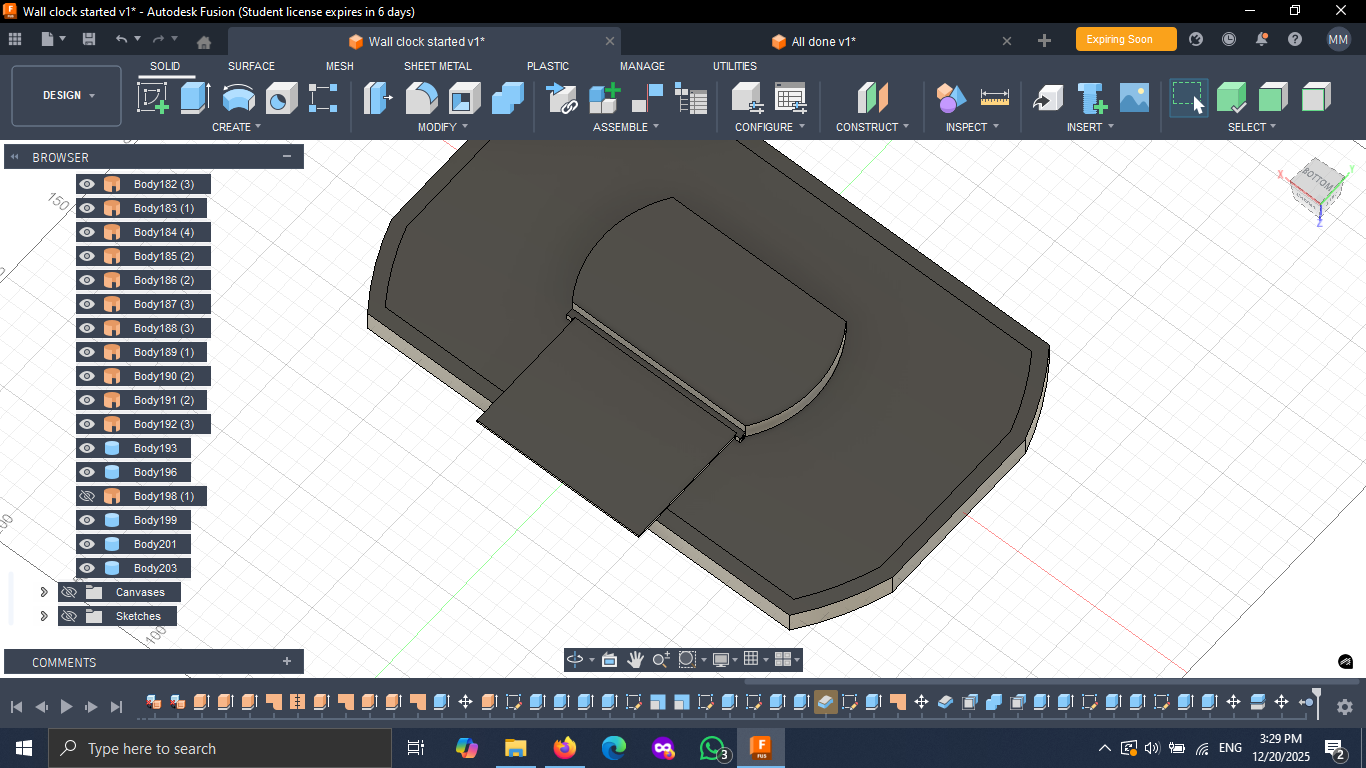Screen dimensions: 1366x768
Task: Select the Revolve tool icon
Action: (238, 98)
